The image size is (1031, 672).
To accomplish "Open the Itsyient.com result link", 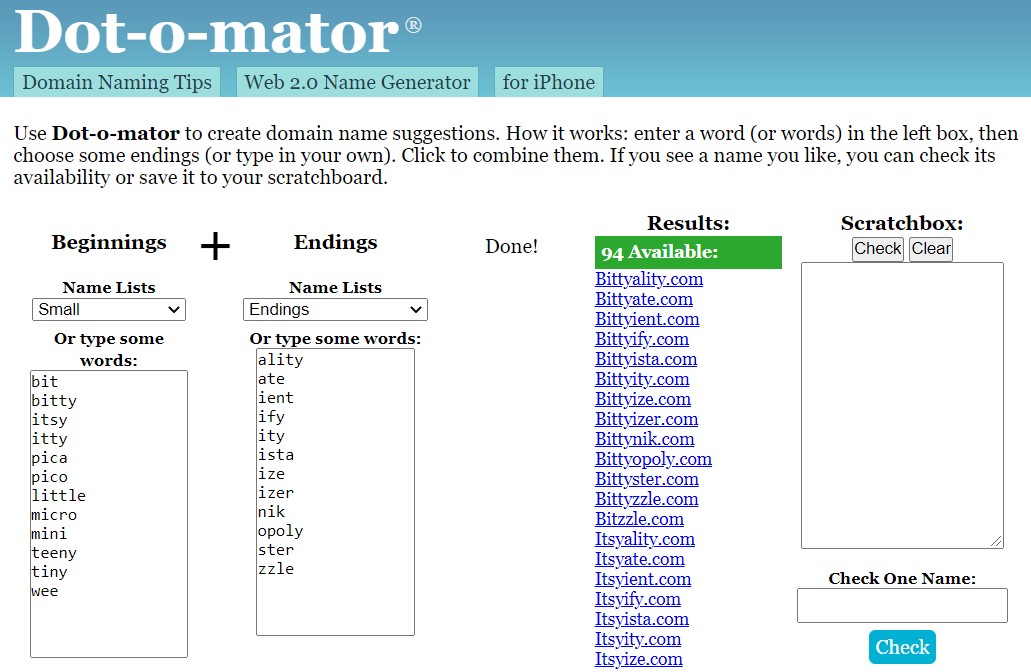I will click(x=643, y=579).
